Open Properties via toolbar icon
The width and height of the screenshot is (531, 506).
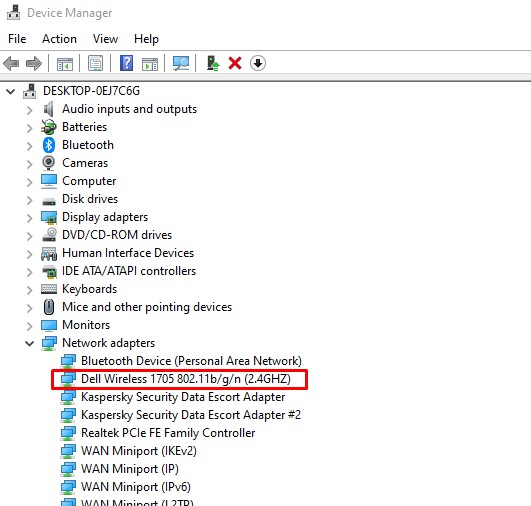pos(95,63)
